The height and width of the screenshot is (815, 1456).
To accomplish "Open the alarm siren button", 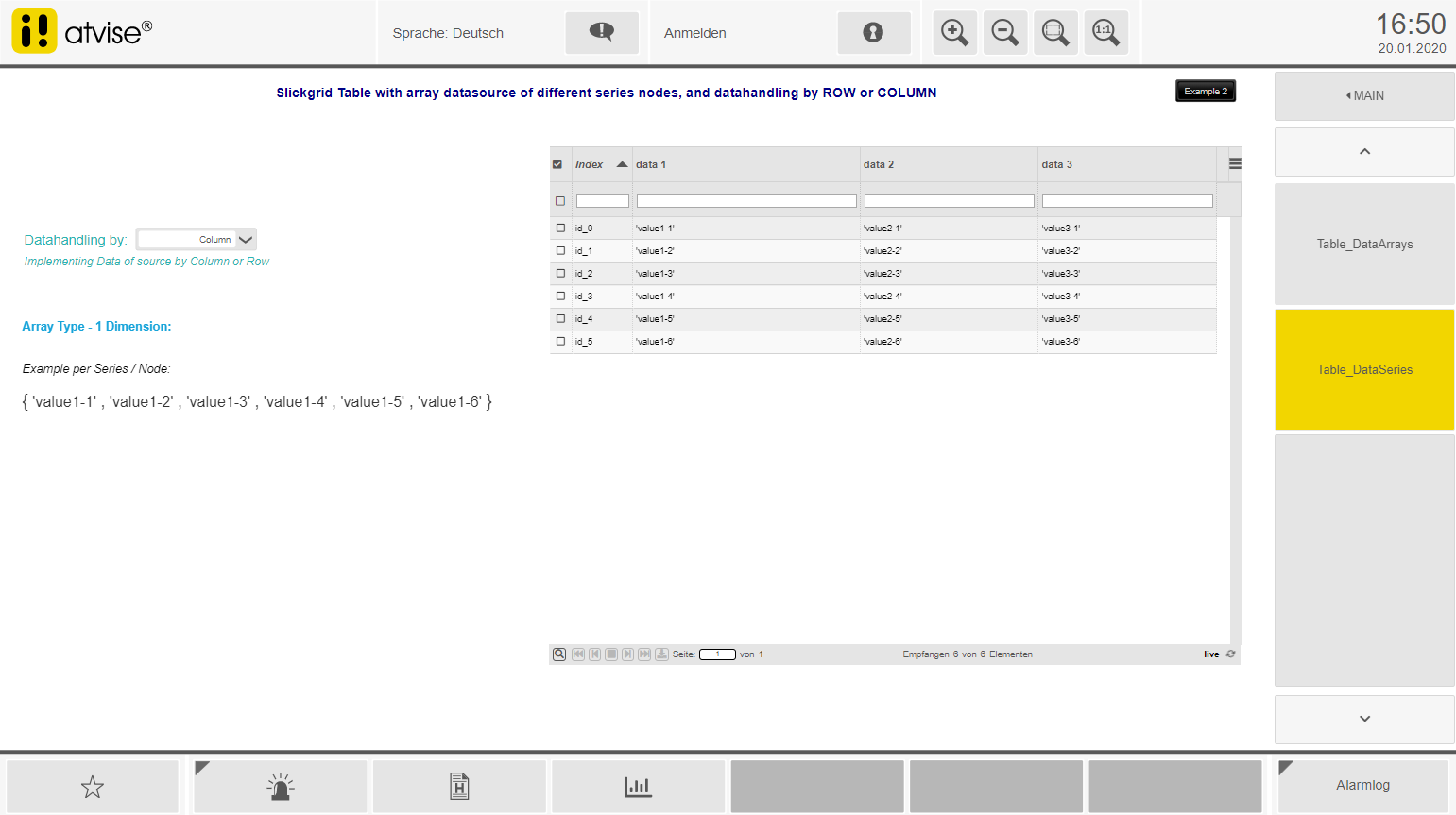I will [x=281, y=787].
